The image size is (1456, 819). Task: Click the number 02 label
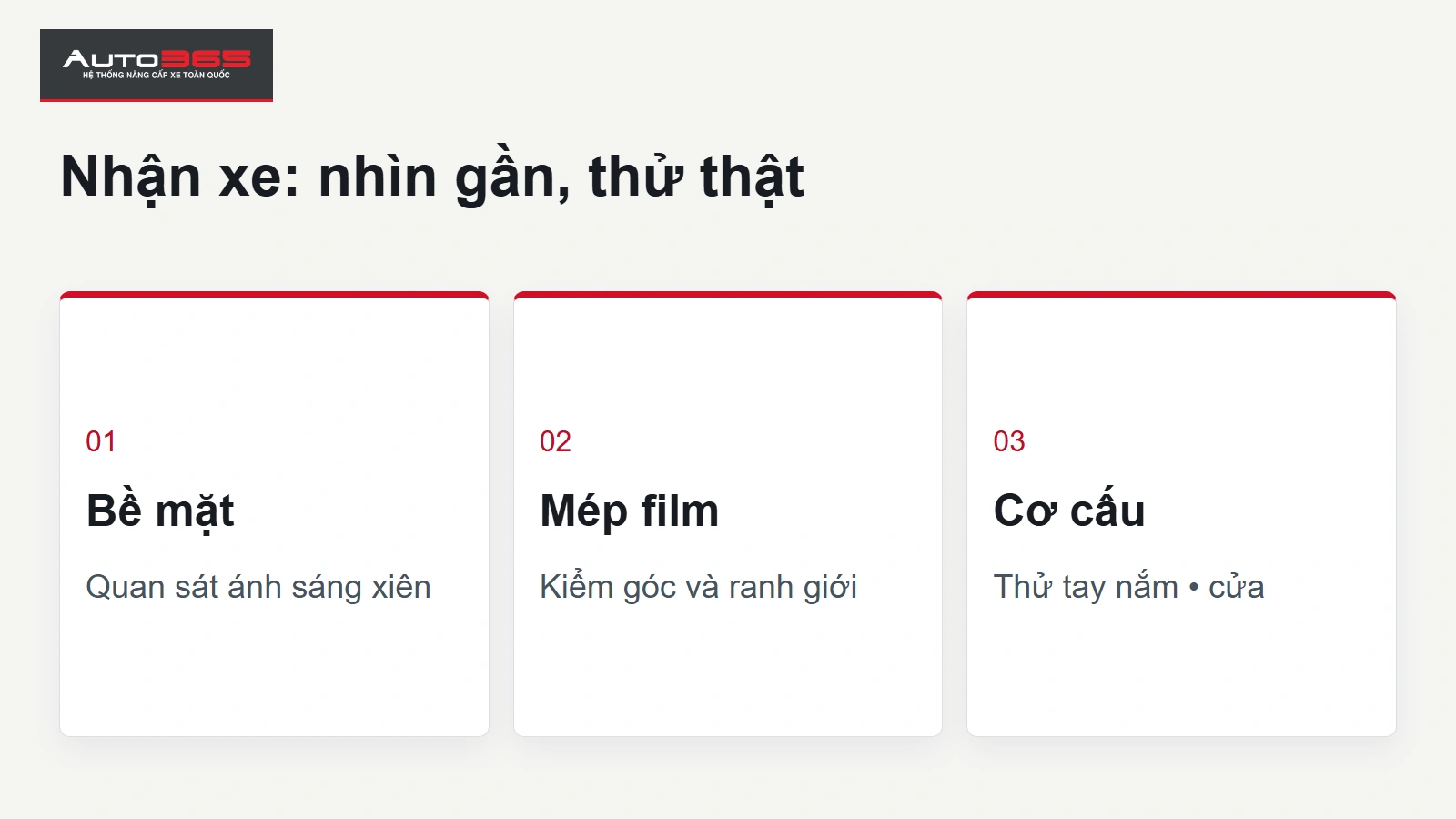point(555,441)
